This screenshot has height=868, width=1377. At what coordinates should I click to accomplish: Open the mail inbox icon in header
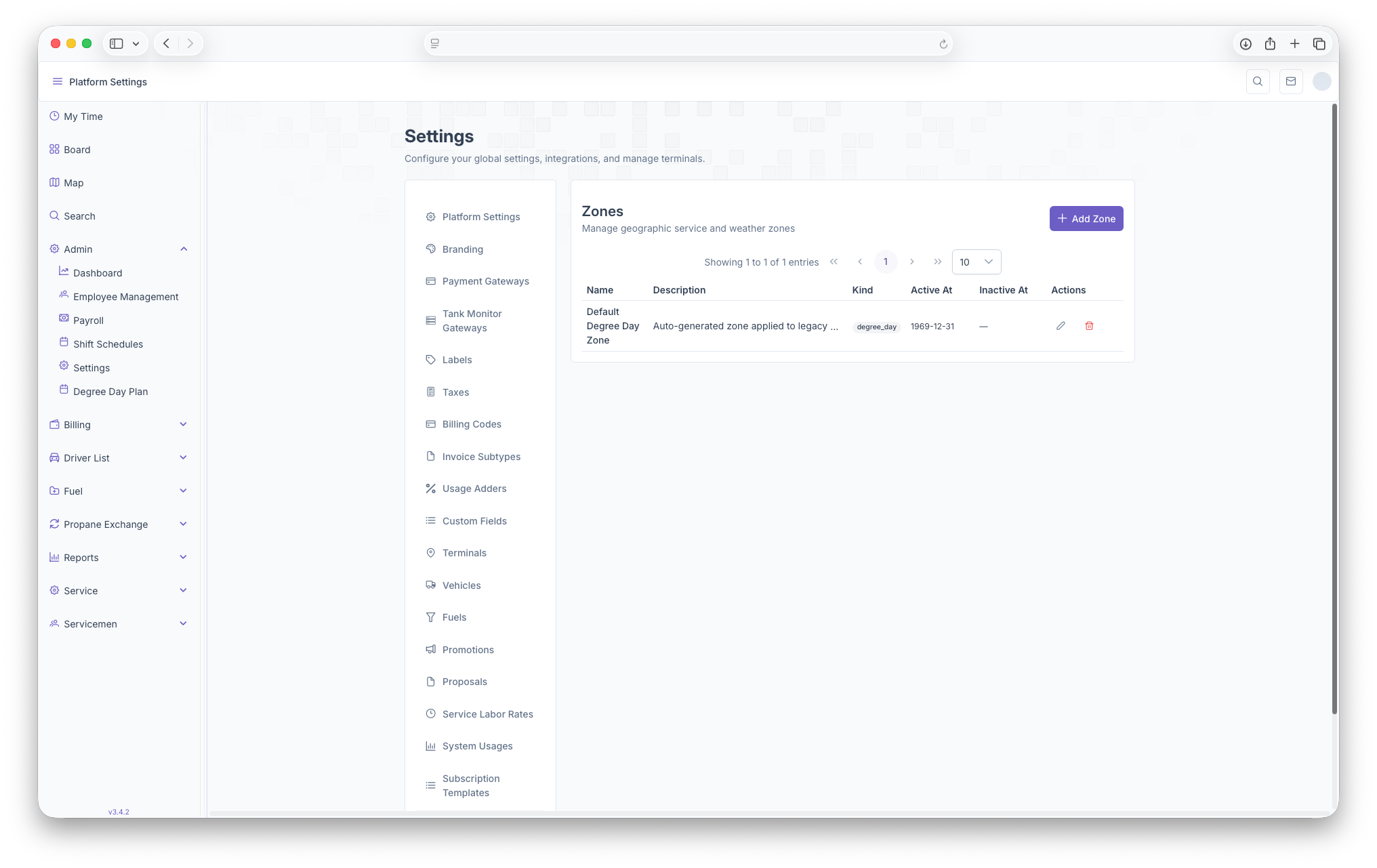click(1290, 81)
